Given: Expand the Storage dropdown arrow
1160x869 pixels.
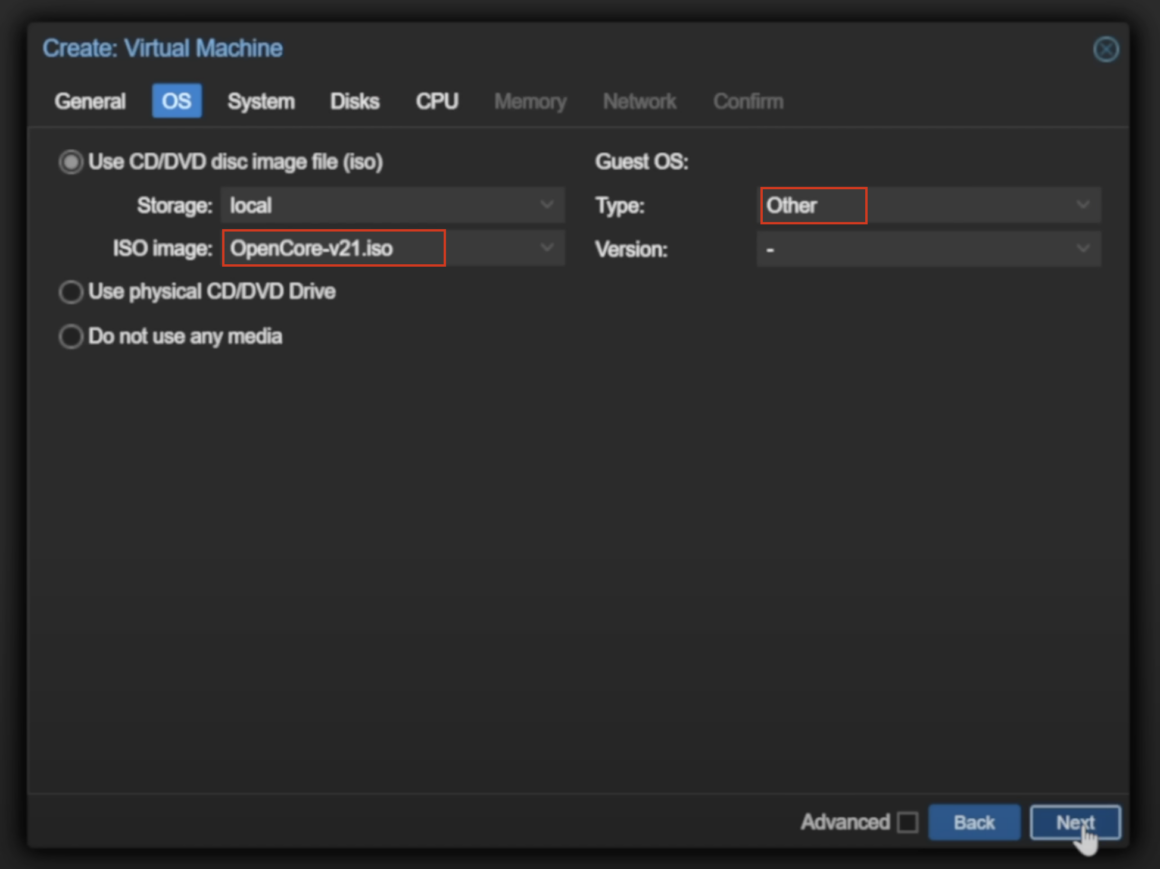Looking at the screenshot, I should pos(547,205).
